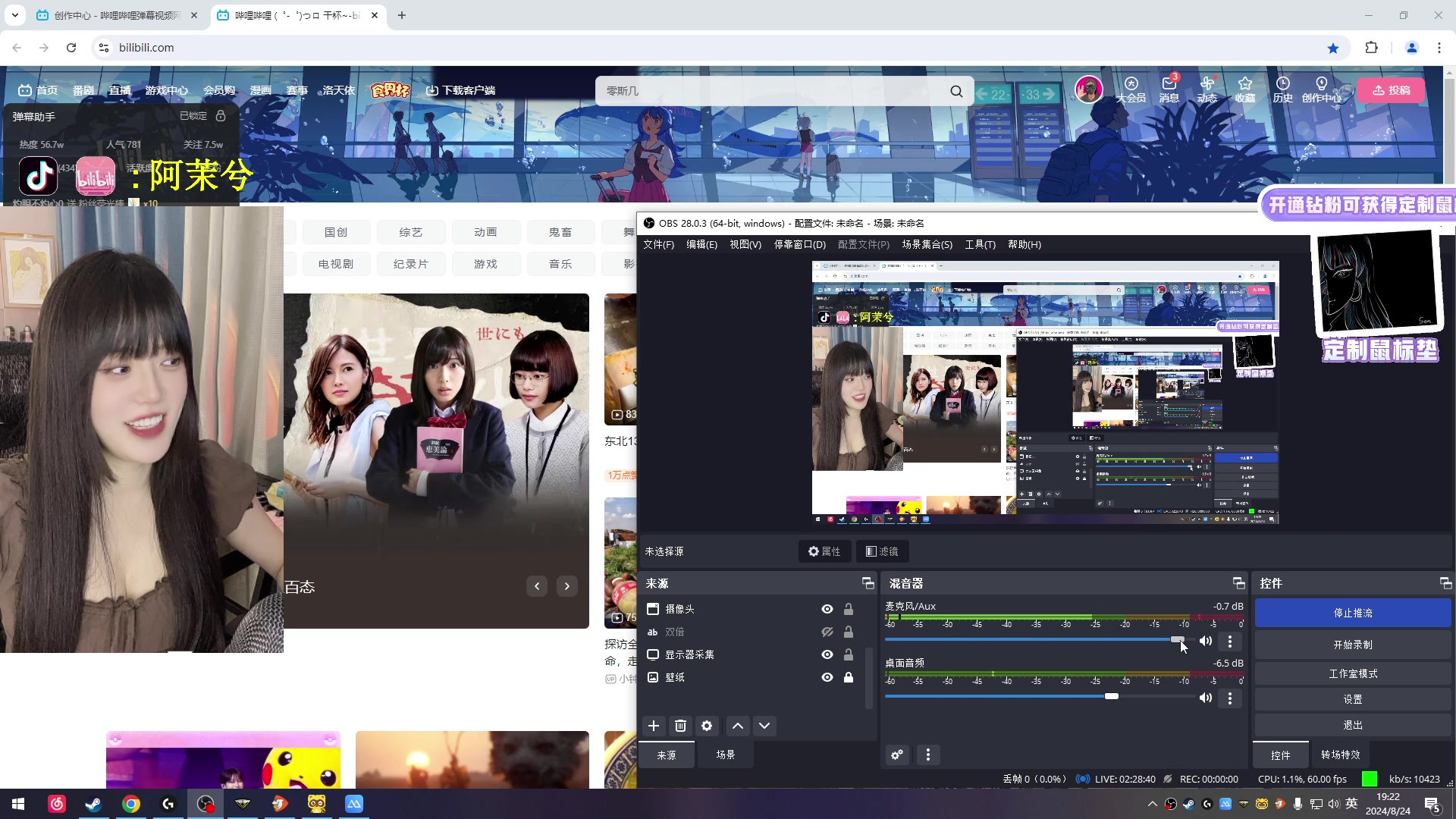This screenshot has height=819, width=1456.
Task: Open Steam from the taskbar
Action: [93, 804]
